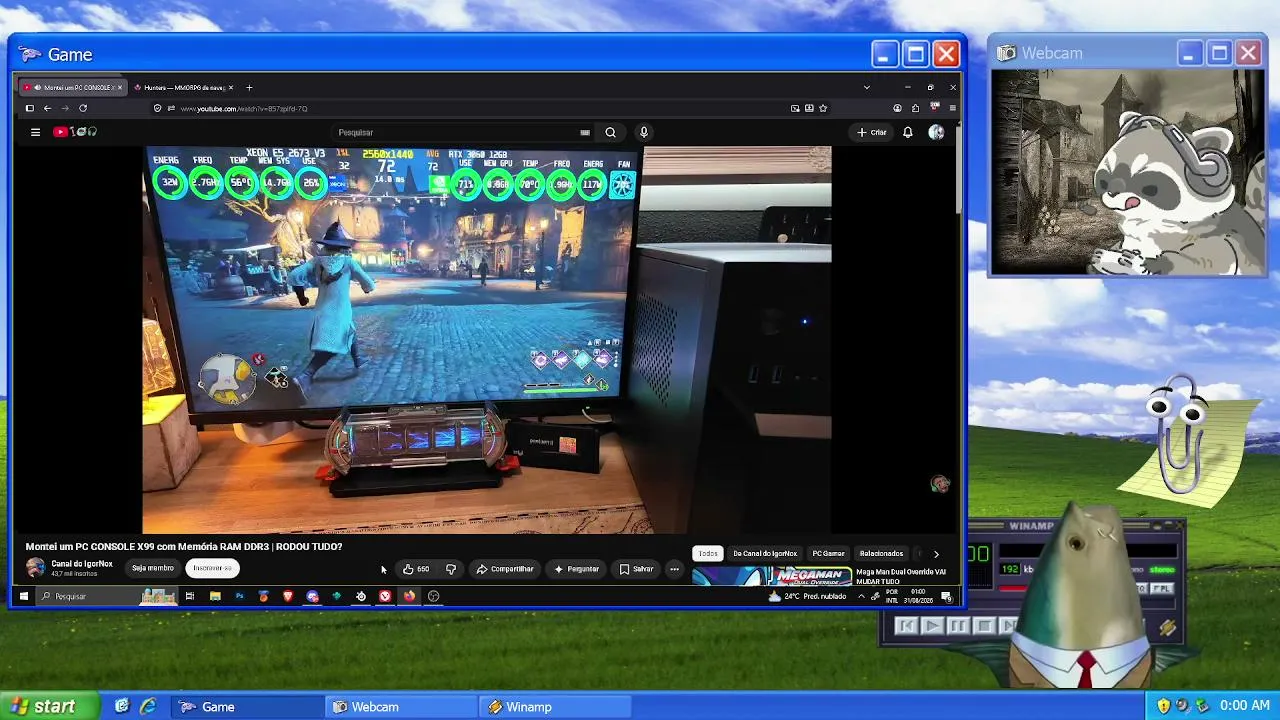This screenshot has height=720, width=1280.
Task: Click the Criar create button
Action: click(872, 132)
